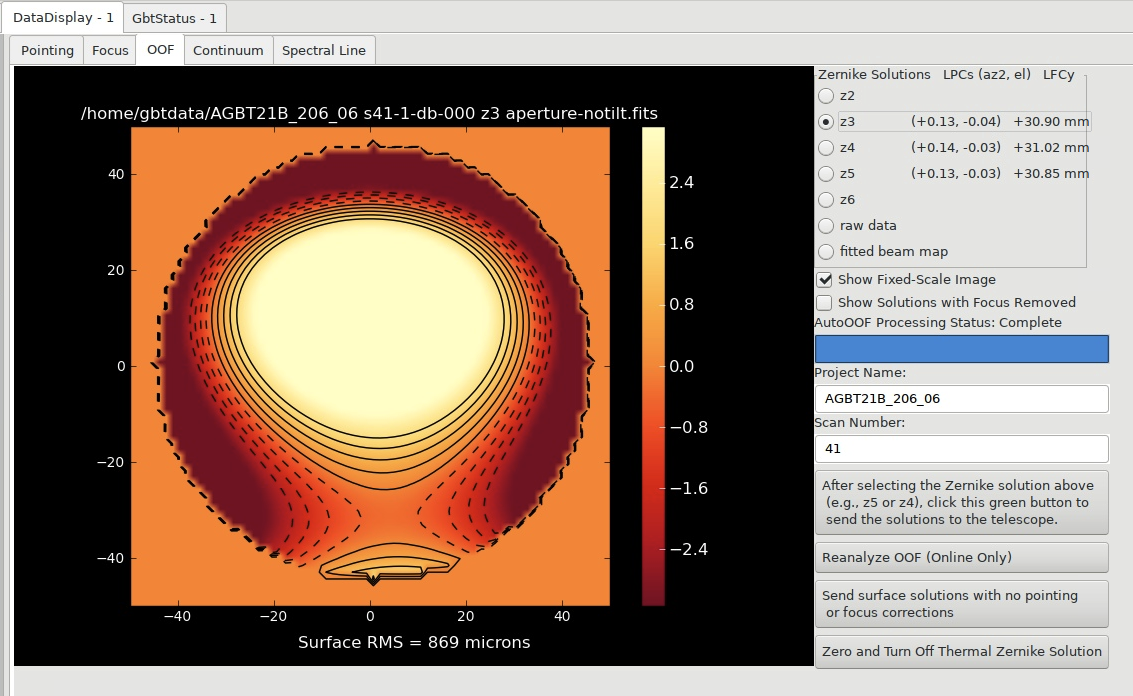Choose the z4 Zernike solution

[x=826, y=147]
